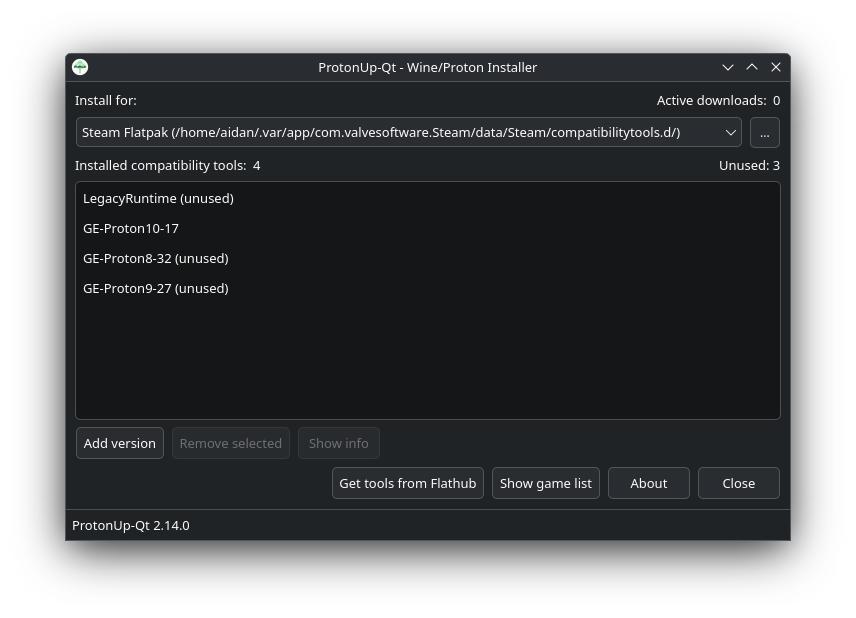Maximize the ProtonUp-Qt window
Viewport: 856px width, 618px height.
click(x=752, y=67)
